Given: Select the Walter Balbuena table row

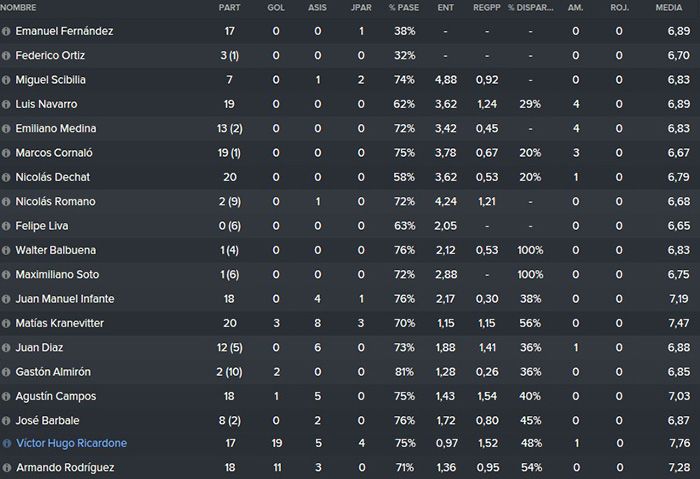Looking at the screenshot, I should click(x=350, y=250).
